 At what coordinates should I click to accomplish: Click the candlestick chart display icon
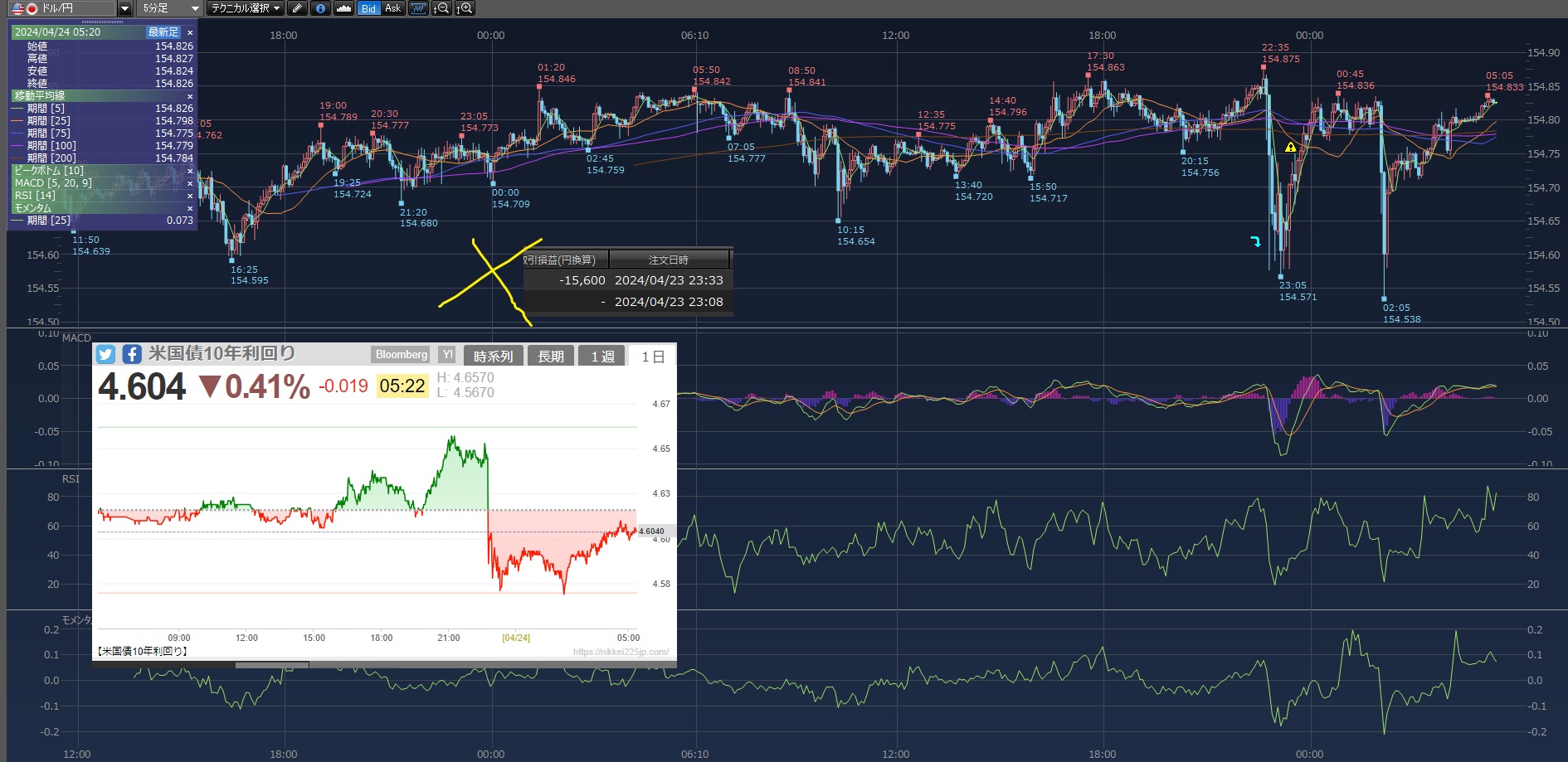(418, 8)
